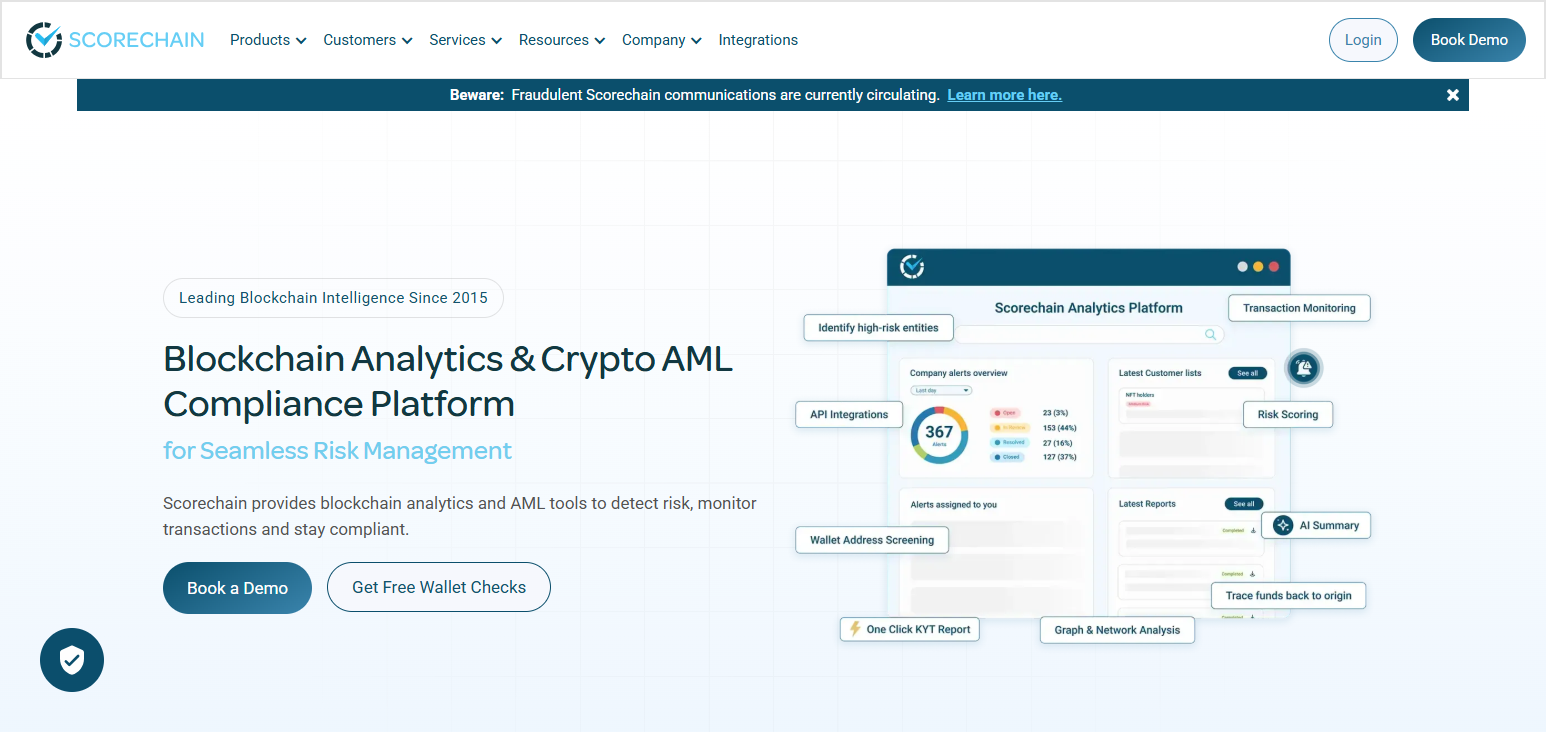Expand the Customers dropdown menu
The width and height of the screenshot is (1546, 732).
pyautogui.click(x=368, y=40)
